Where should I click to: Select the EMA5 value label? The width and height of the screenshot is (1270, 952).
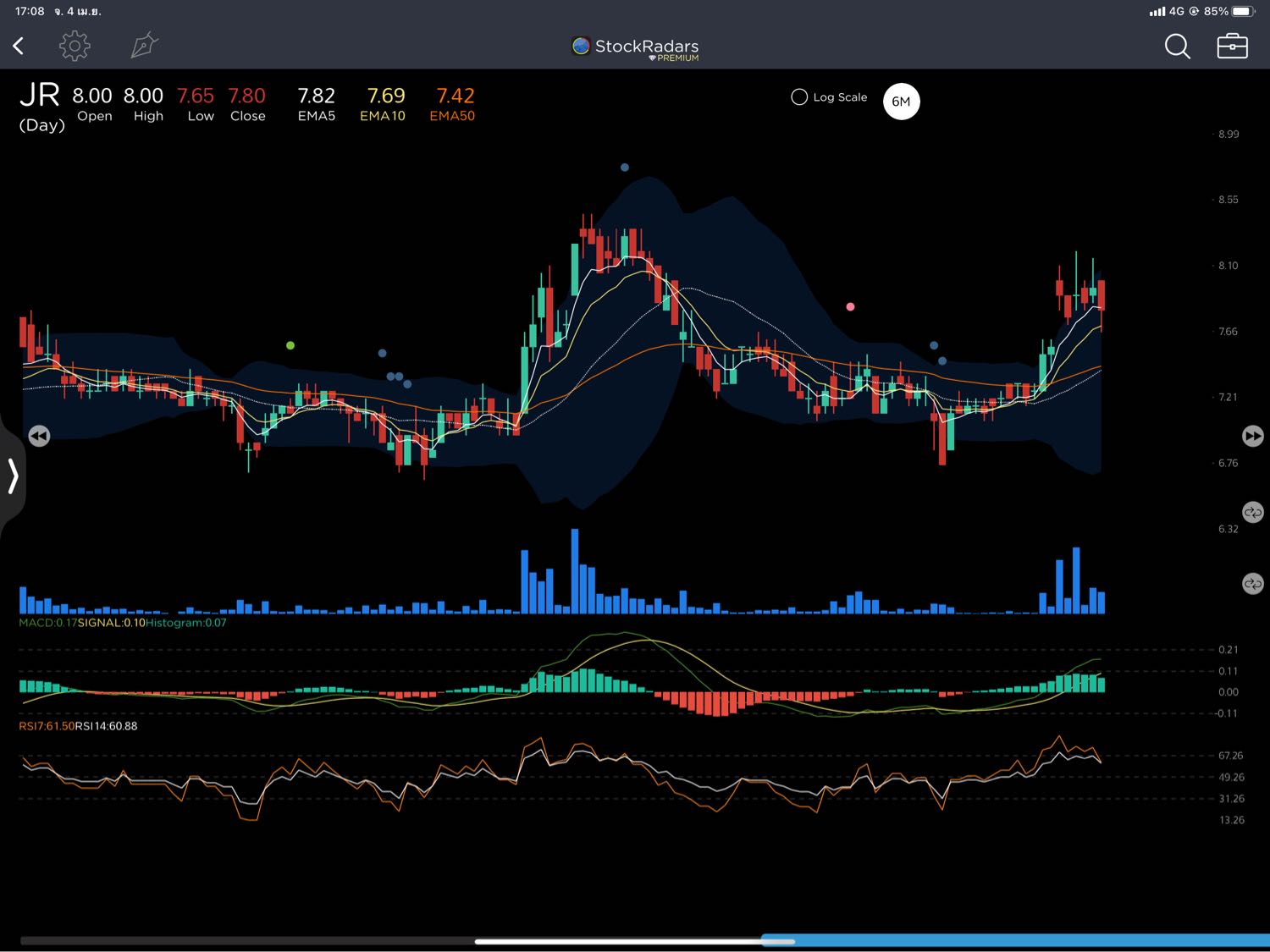(x=316, y=104)
